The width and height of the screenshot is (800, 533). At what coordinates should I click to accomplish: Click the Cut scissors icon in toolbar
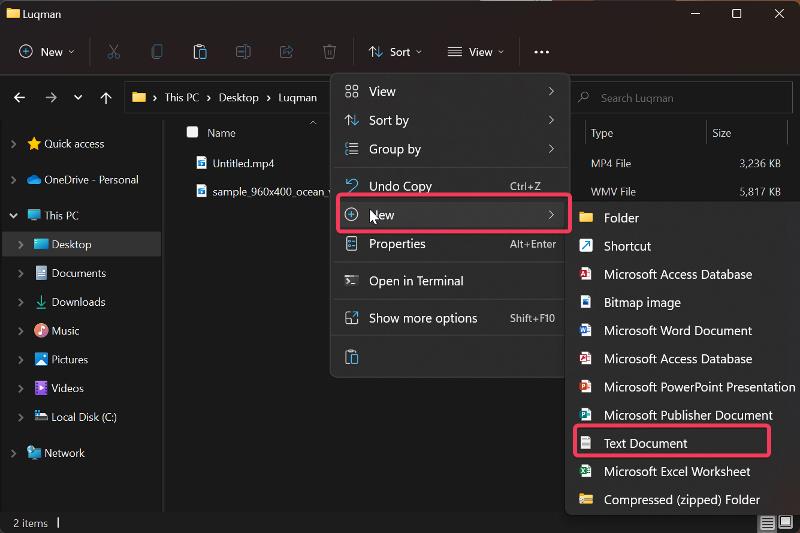113,52
